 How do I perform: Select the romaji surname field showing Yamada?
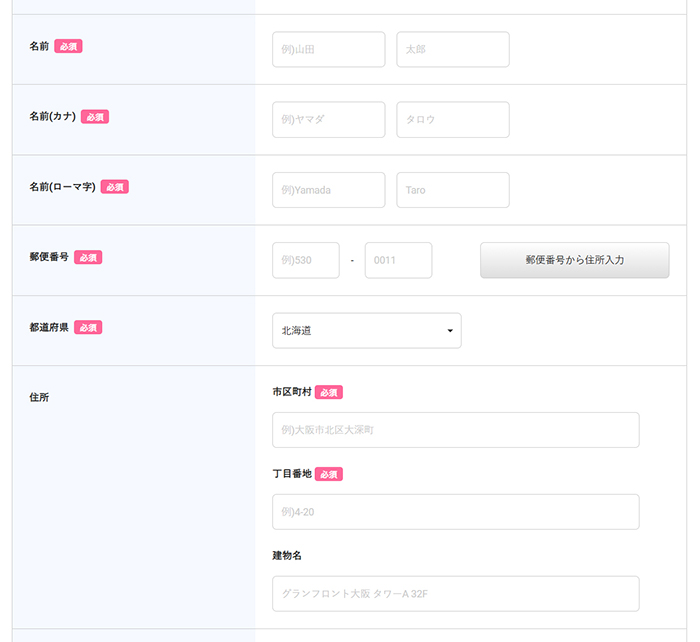coord(328,190)
